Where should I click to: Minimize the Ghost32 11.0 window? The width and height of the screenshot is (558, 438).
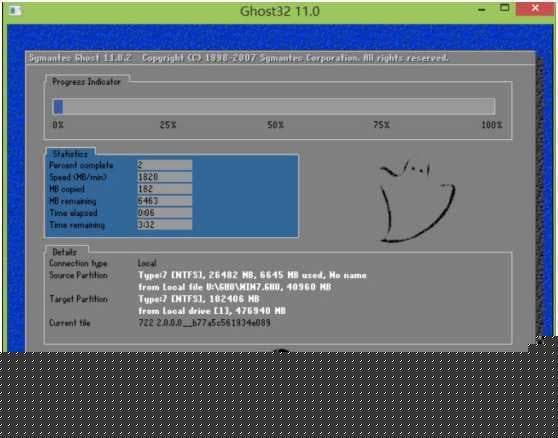coord(482,10)
